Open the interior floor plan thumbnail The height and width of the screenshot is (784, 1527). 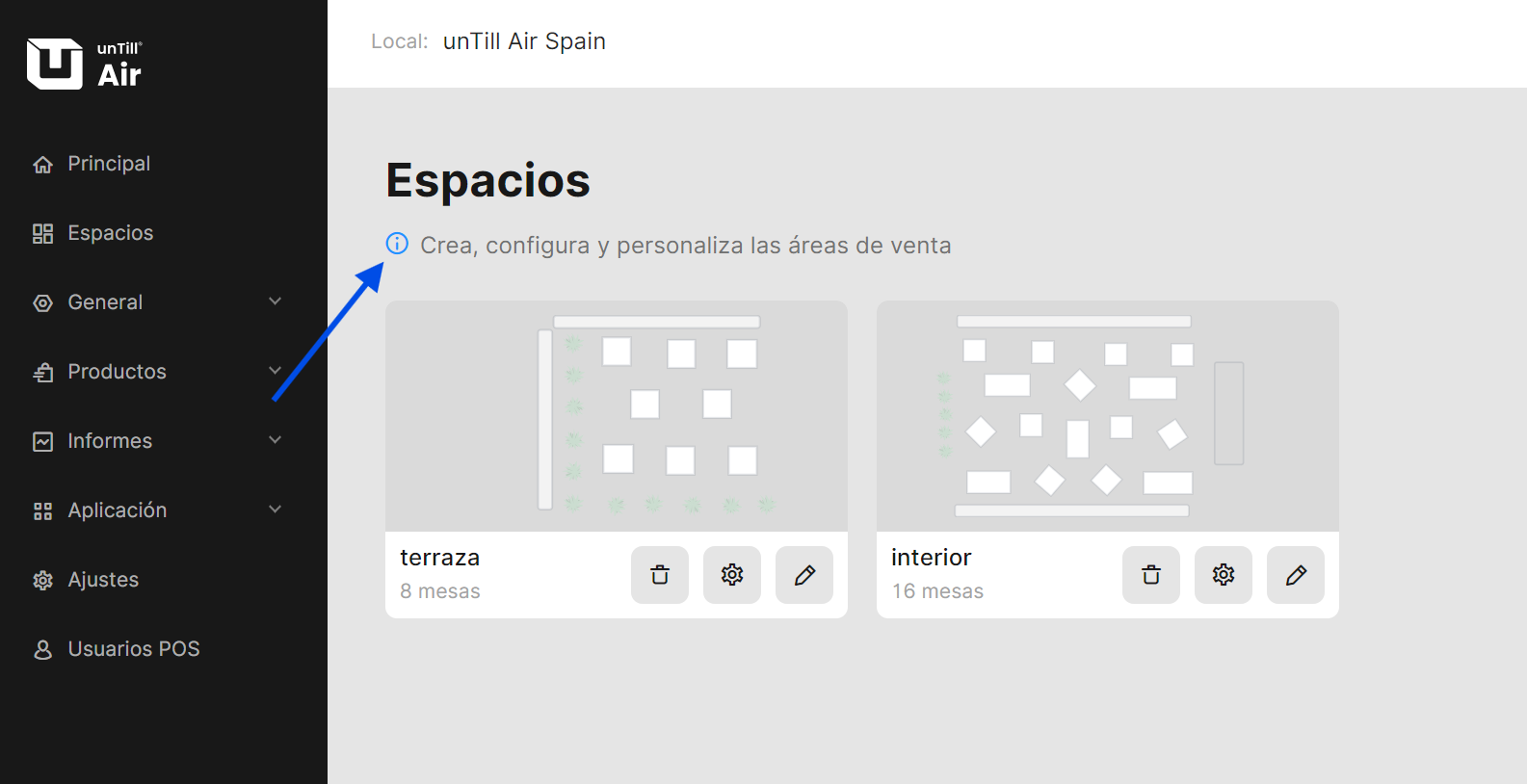pos(1108,416)
